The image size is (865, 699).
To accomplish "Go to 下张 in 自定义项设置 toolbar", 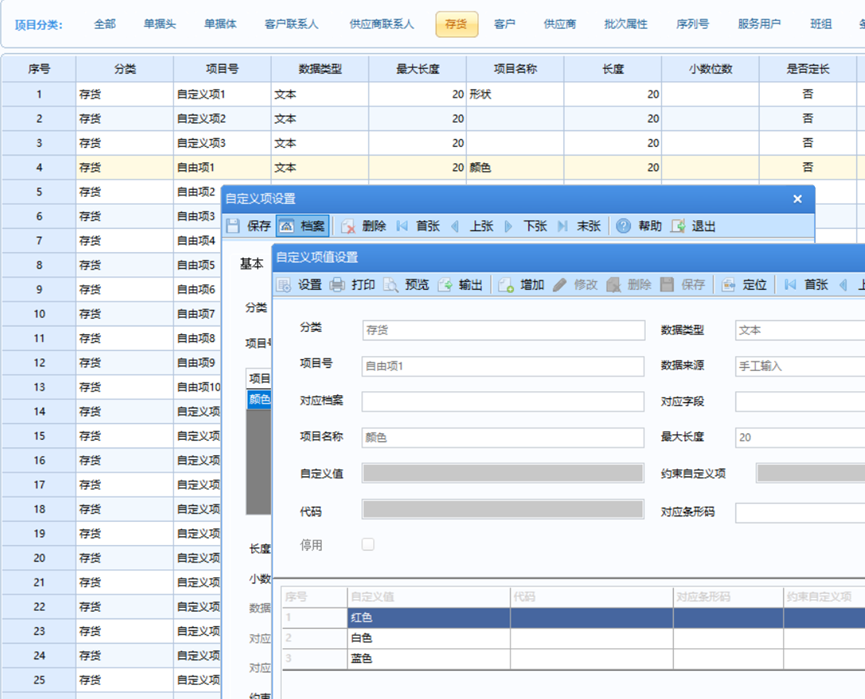I will pos(526,226).
